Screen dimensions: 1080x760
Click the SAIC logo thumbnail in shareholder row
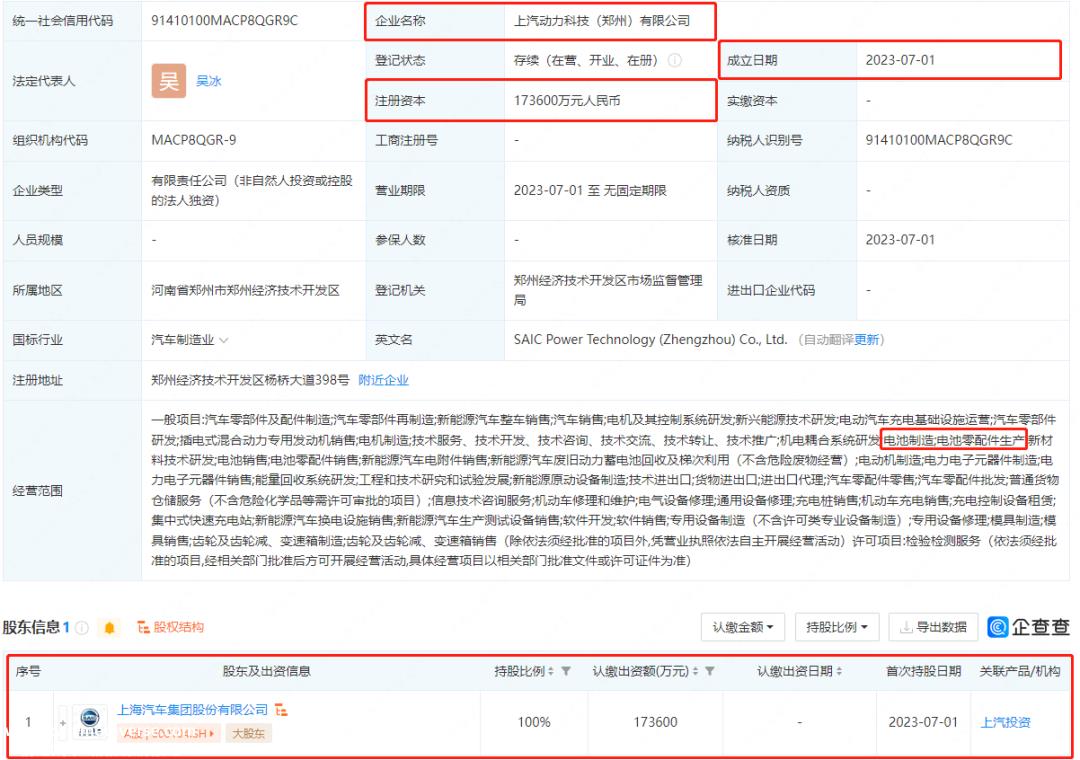point(90,721)
